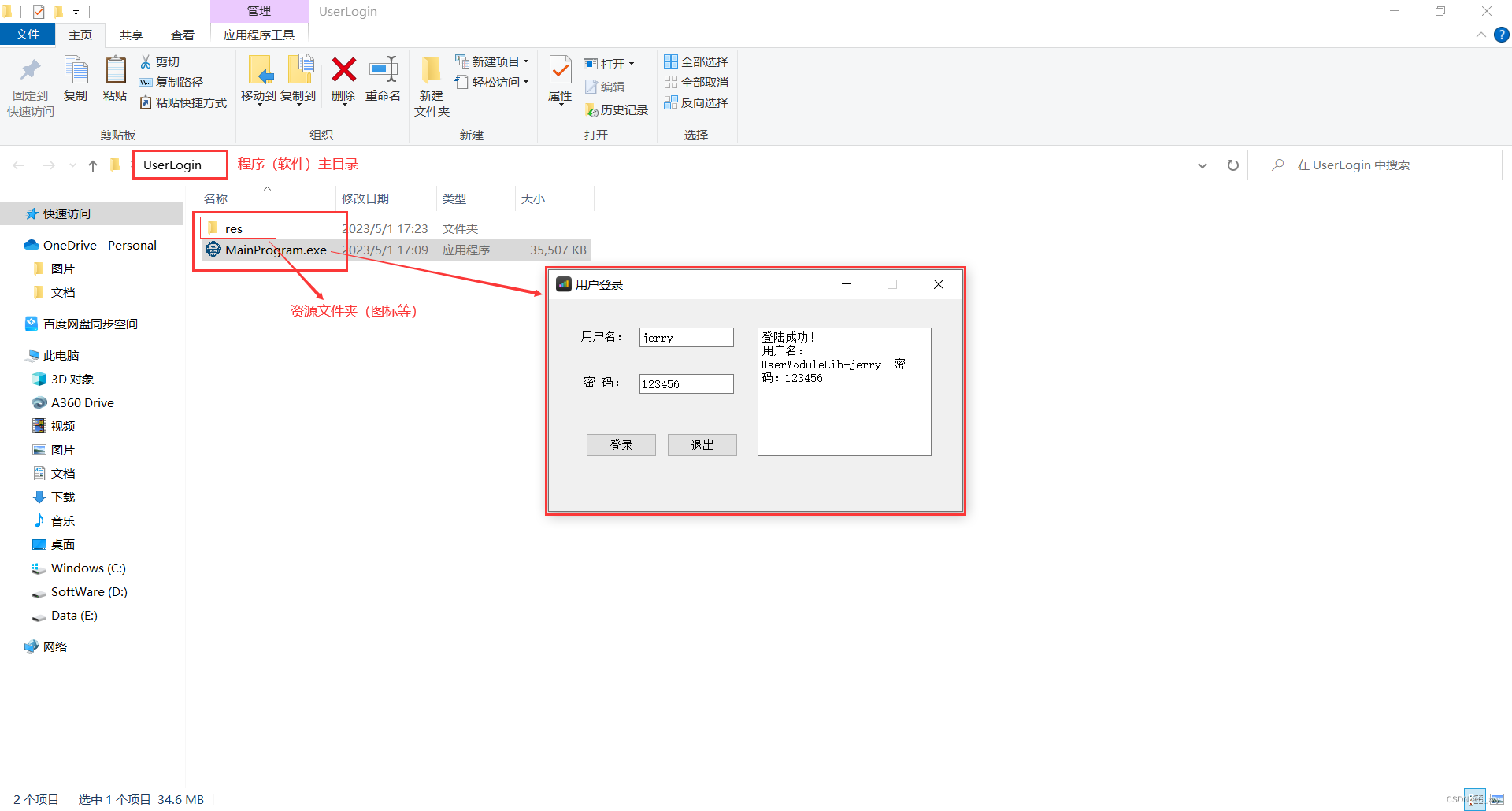Click password field in login dialog
1512x811 pixels.
pyautogui.click(x=686, y=384)
